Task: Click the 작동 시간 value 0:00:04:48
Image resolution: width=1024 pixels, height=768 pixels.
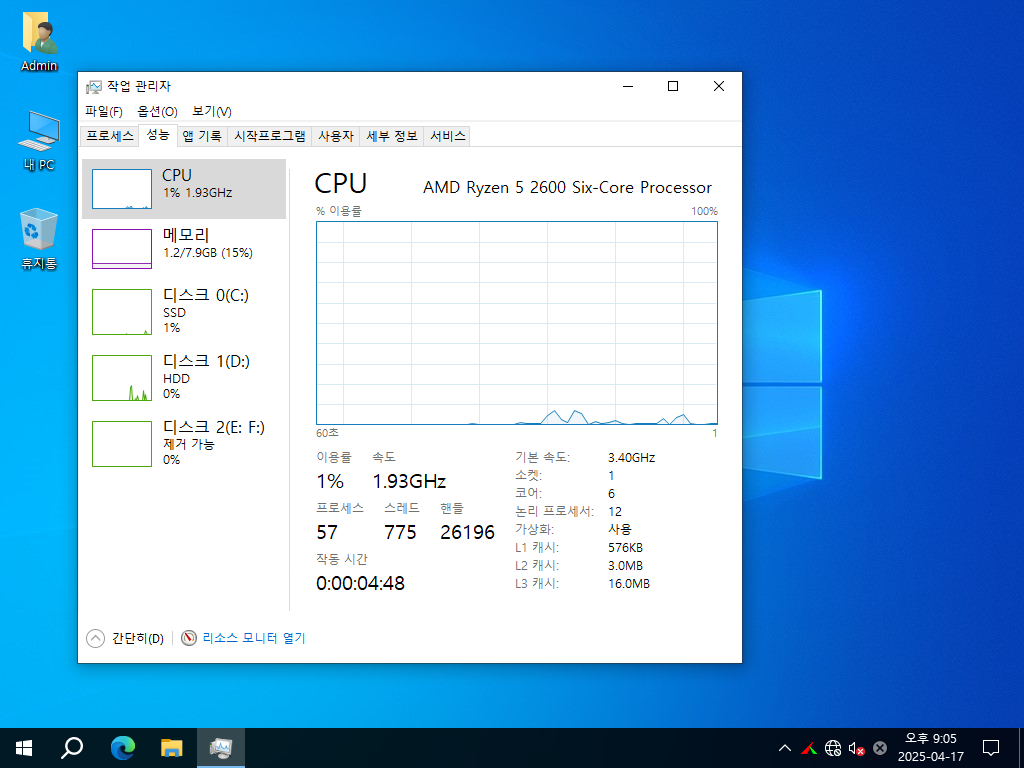Action: click(x=360, y=583)
